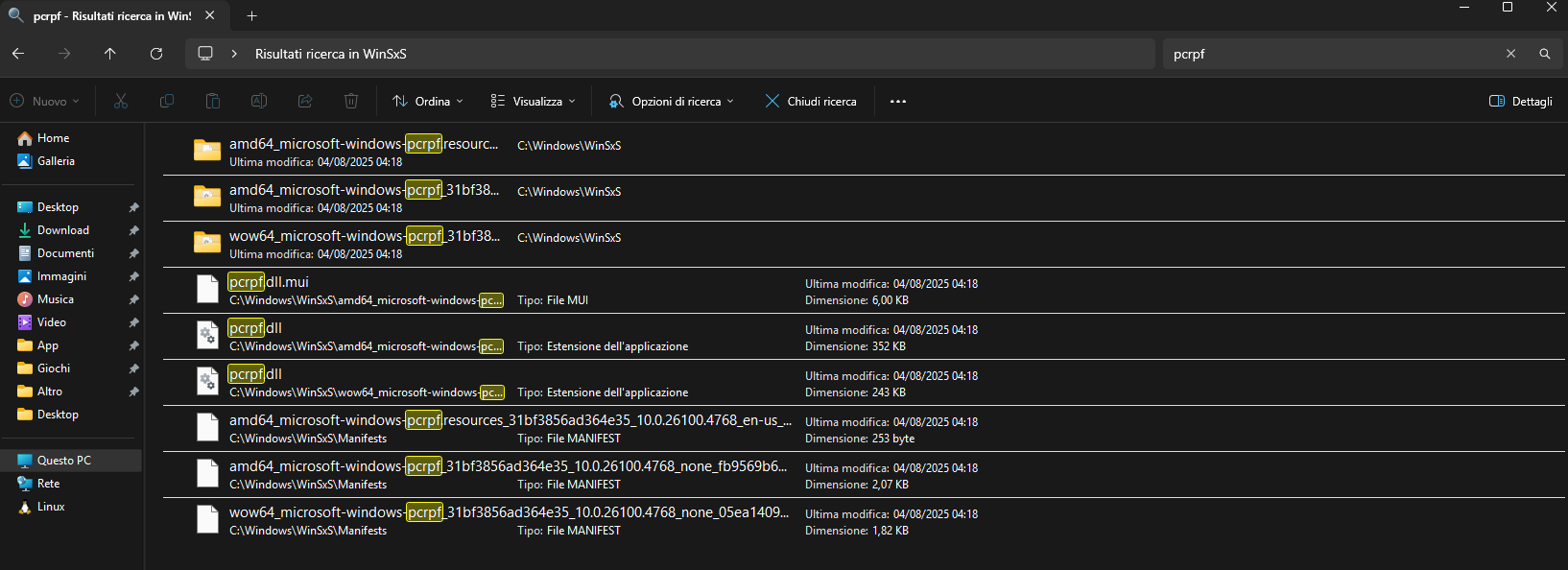Select the 352 KB pcrpf.dll file icon
The image size is (1568, 570).
pyautogui.click(x=207, y=336)
